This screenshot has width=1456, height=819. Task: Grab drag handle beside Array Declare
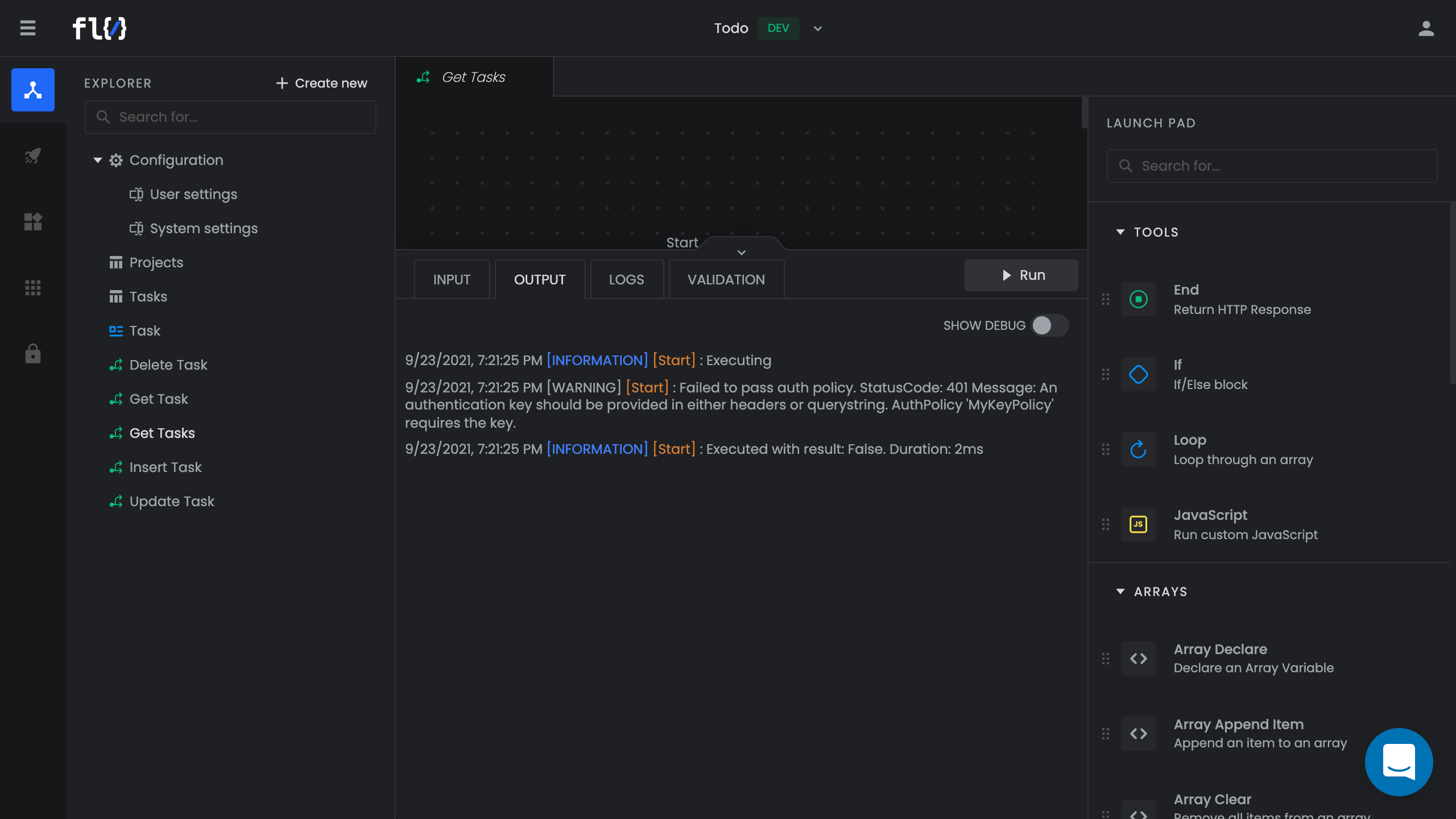(1106, 659)
